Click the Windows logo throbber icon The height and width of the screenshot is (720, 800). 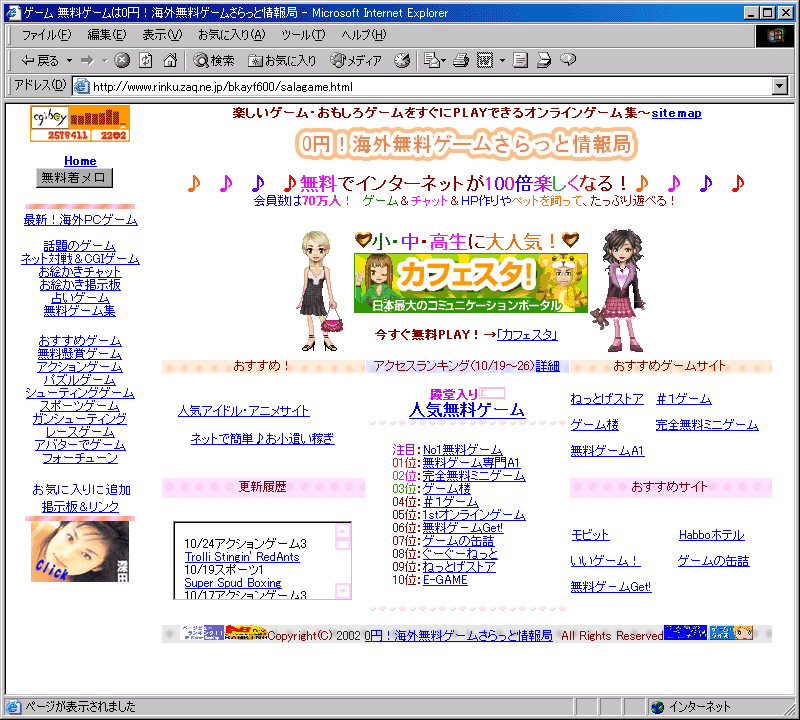click(x=774, y=36)
